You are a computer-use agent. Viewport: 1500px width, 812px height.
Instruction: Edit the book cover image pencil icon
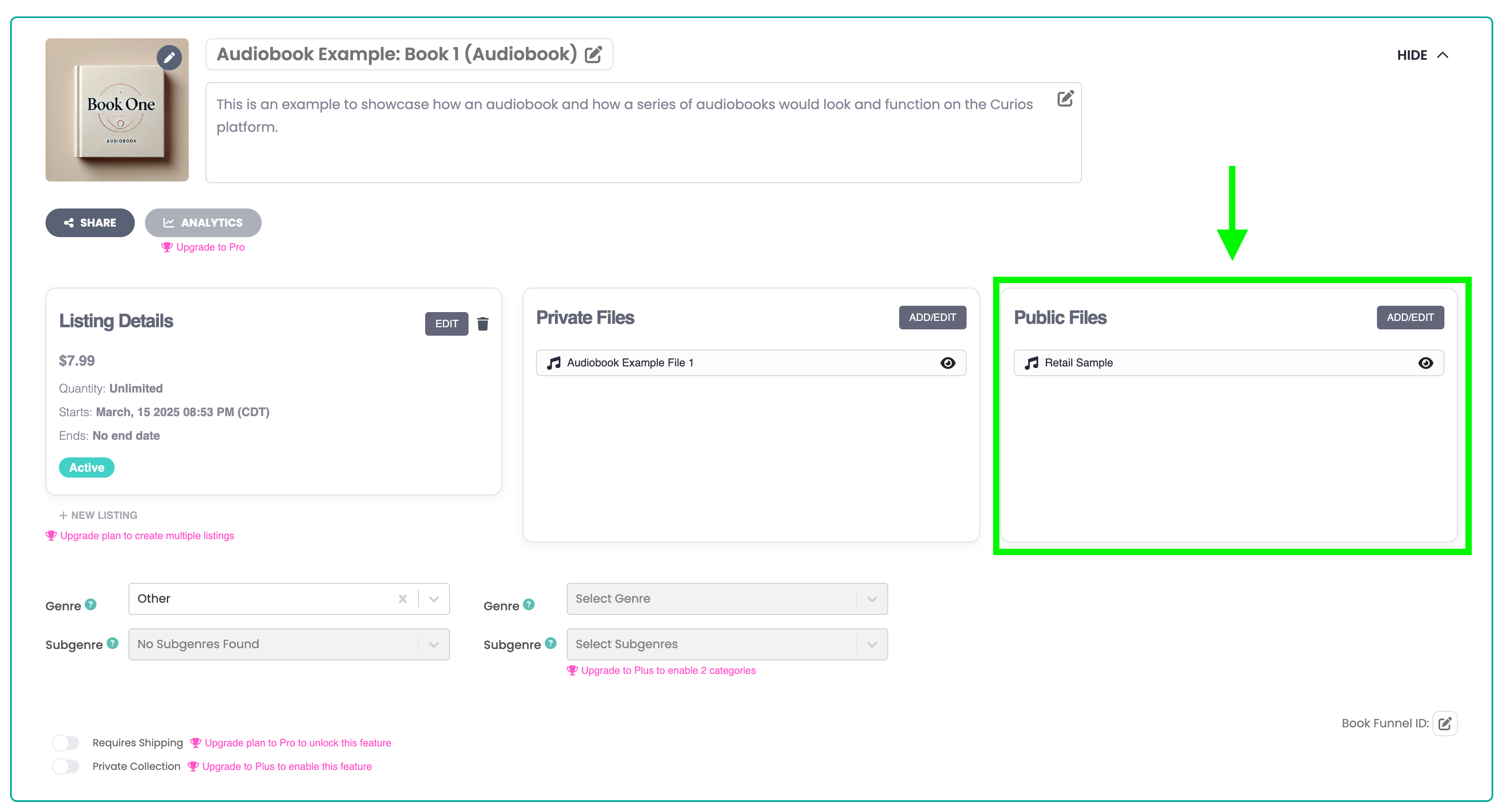pos(169,58)
